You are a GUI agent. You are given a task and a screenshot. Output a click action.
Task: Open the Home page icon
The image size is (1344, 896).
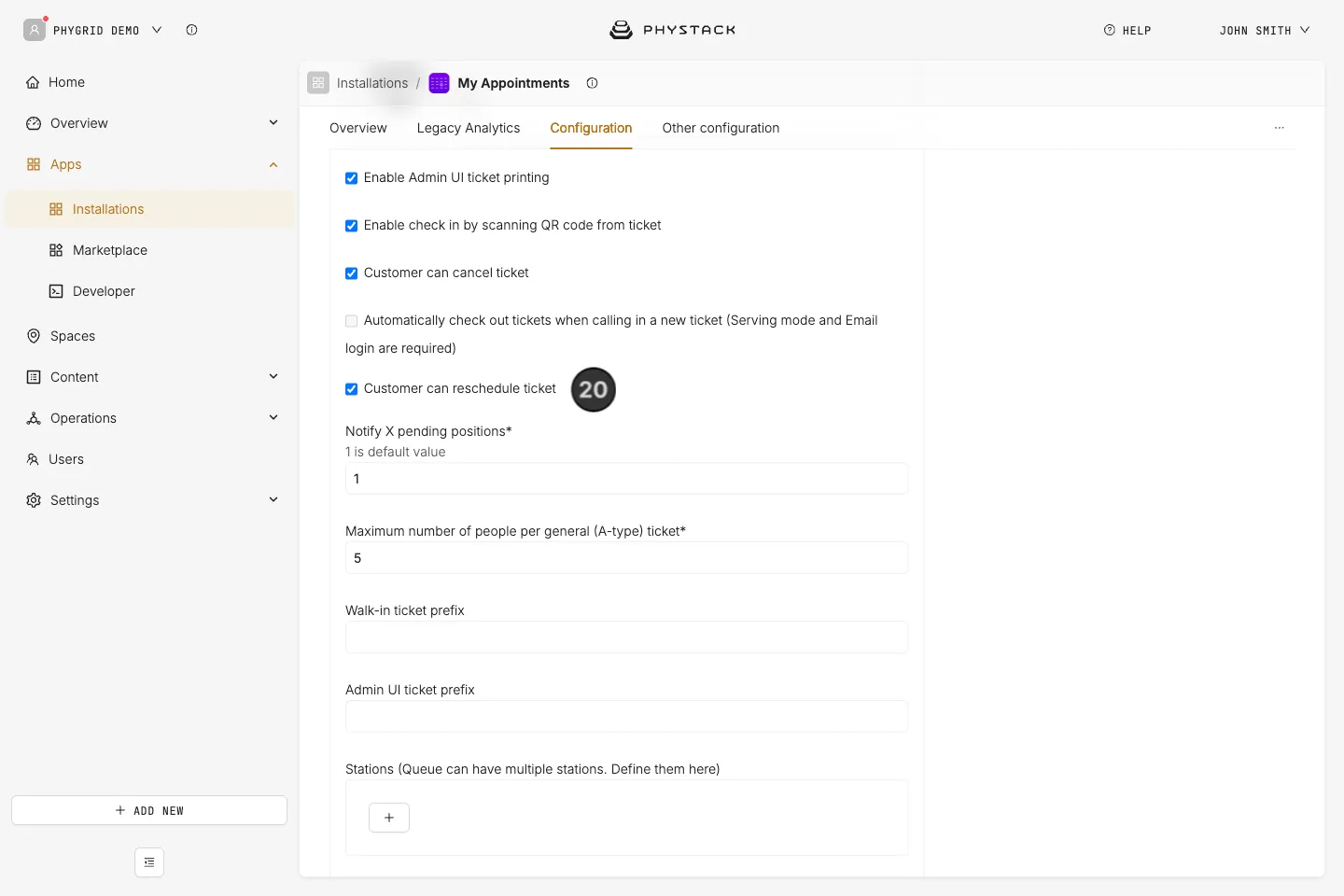click(34, 82)
